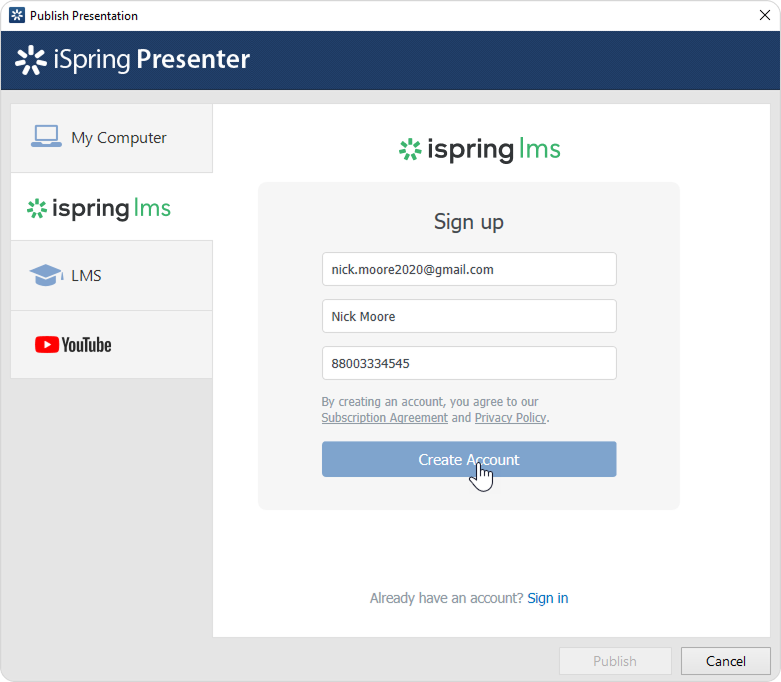Click the graduation cap LMS icon
The image size is (781, 682).
click(46, 275)
